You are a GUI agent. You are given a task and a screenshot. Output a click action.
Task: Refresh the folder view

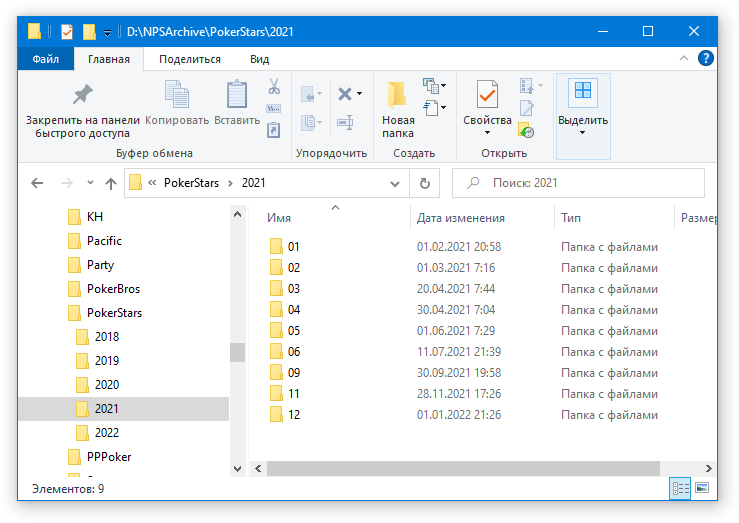click(425, 183)
